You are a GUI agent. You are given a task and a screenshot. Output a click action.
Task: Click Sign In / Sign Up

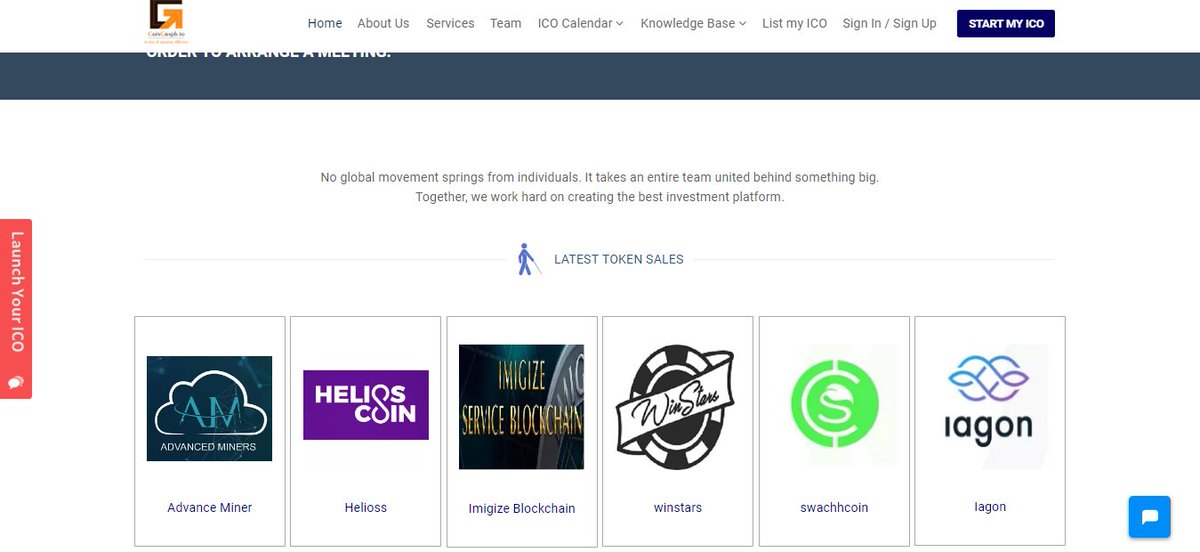point(890,23)
